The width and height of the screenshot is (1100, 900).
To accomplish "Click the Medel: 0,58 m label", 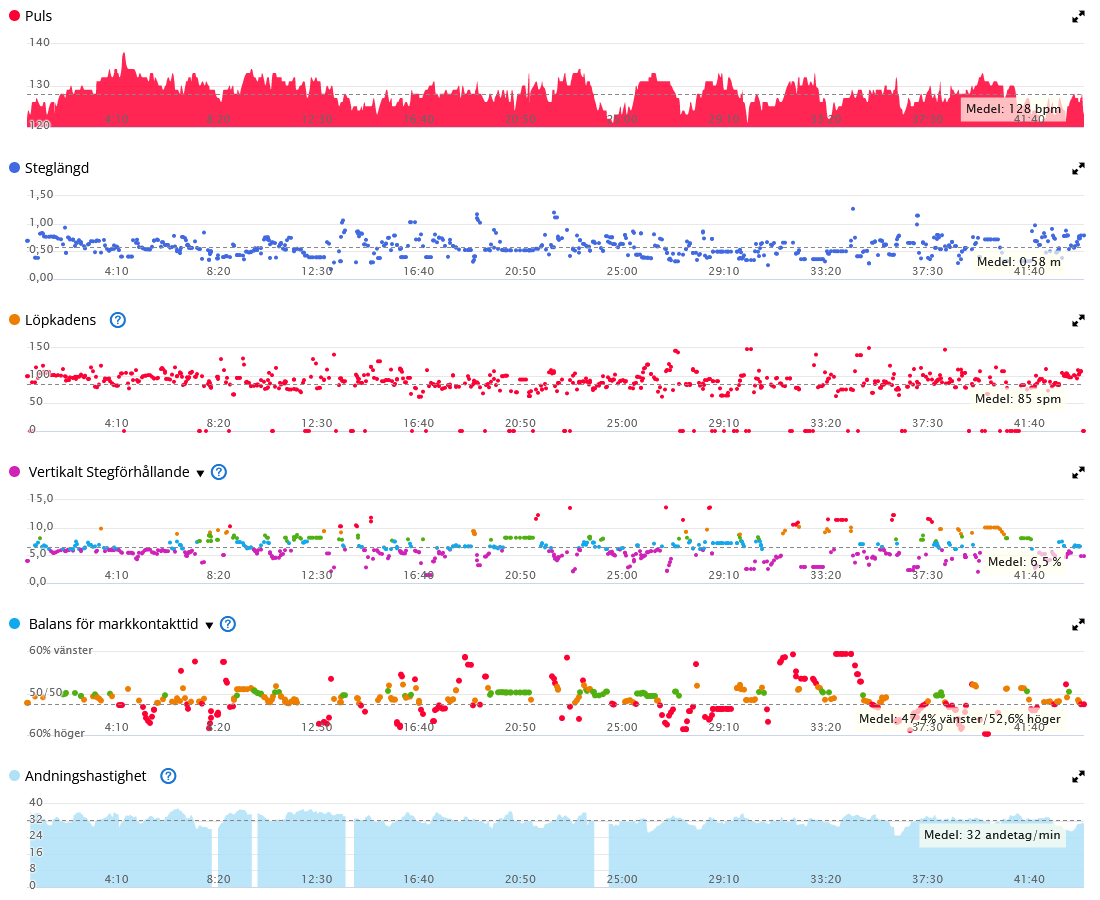I will (x=1019, y=262).
